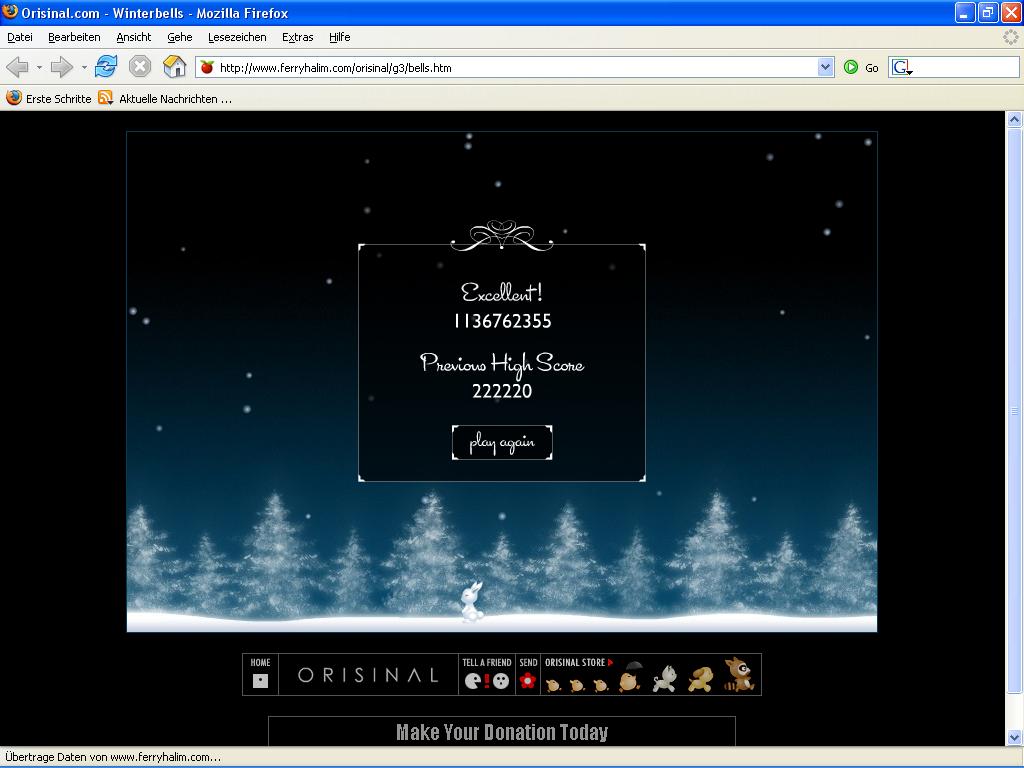This screenshot has width=1024, height=768.
Task: Open the search engine selector dropdown
Action: [x=902, y=68]
